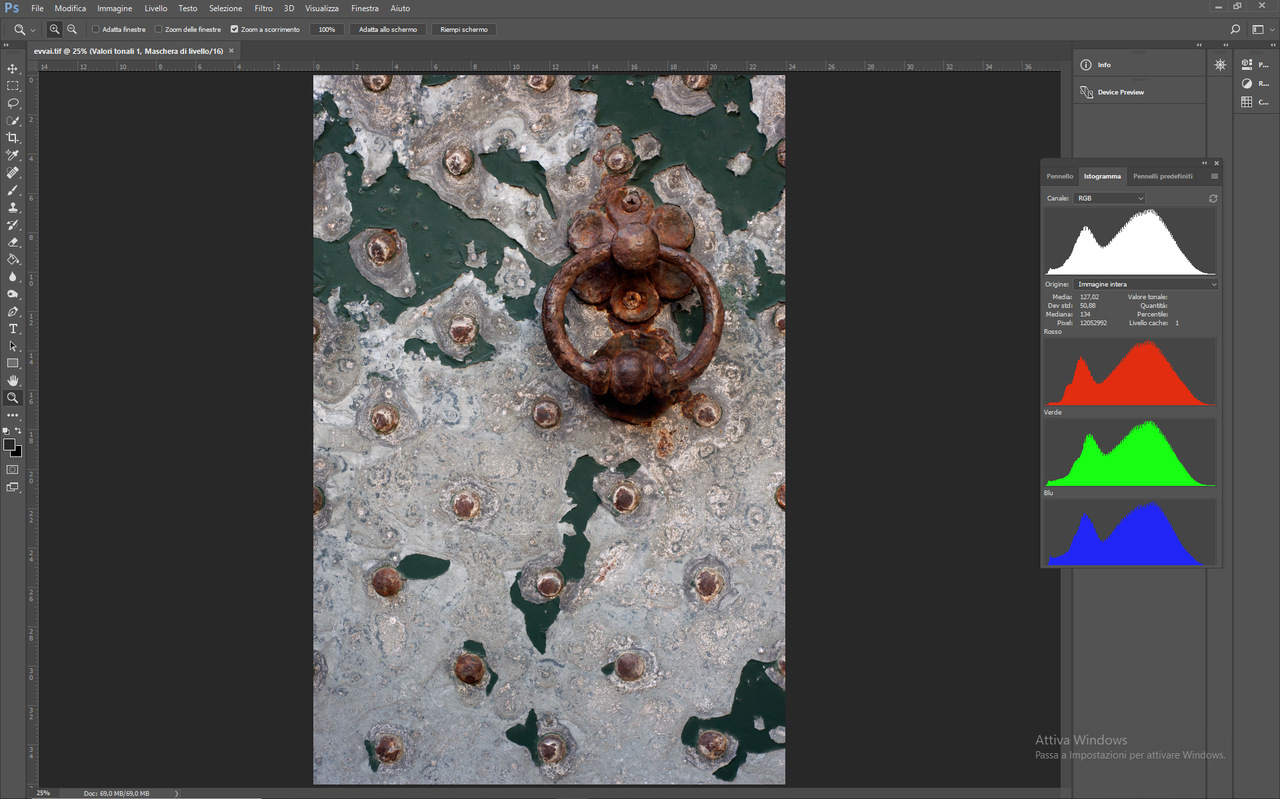
Task: Select the Clone Stamp tool
Action: coord(13,207)
